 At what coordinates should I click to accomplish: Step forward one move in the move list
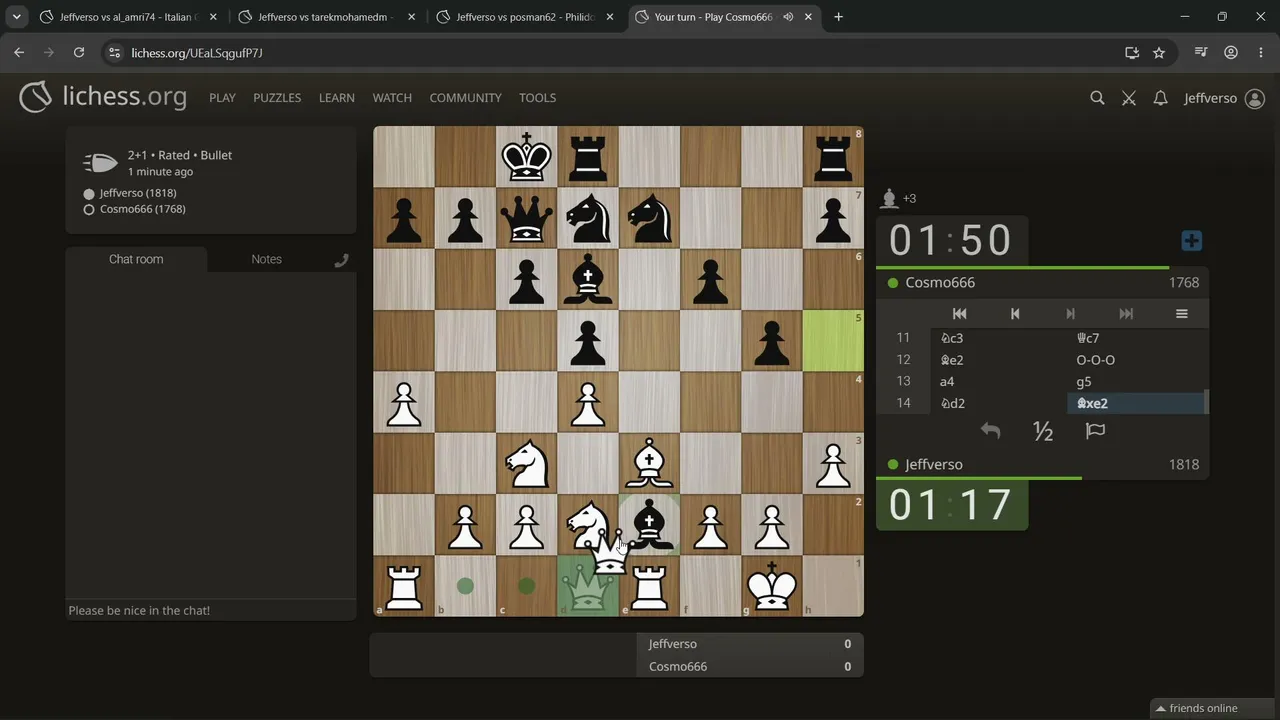pyautogui.click(x=1070, y=314)
